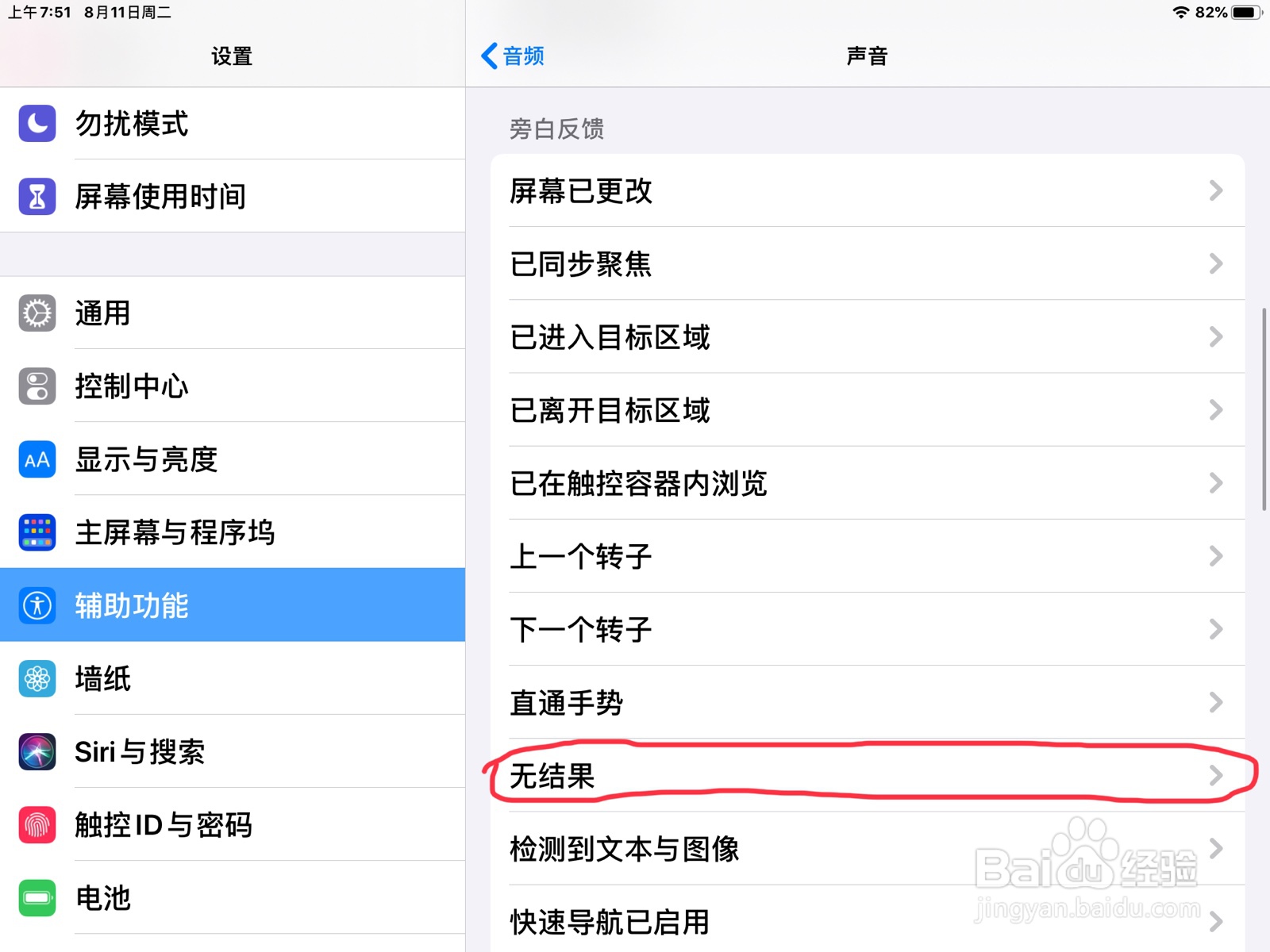This screenshot has width=1270, height=952.
Task: Open the Touch ID fingerprint icon
Action: click(37, 825)
